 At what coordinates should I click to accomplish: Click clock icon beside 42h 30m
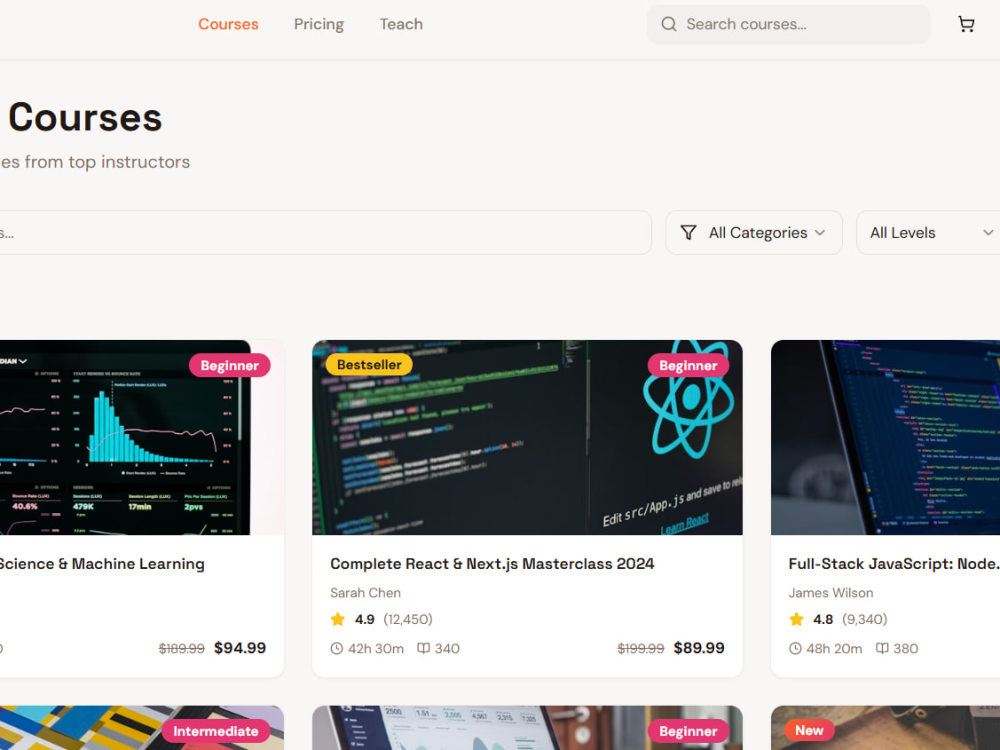(x=337, y=649)
